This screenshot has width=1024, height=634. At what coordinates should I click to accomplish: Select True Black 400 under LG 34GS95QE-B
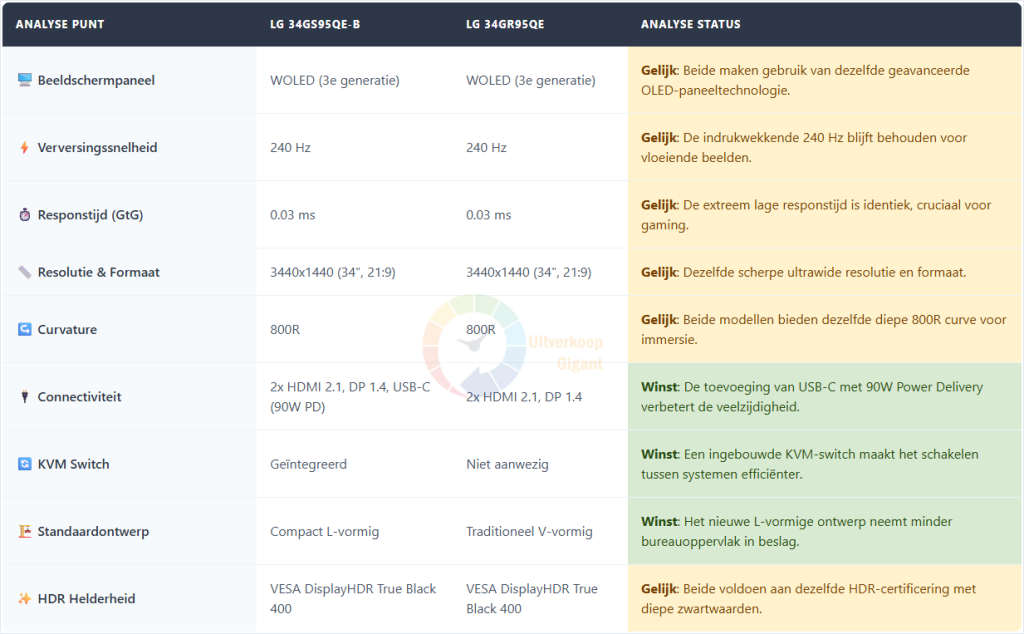[353, 599]
